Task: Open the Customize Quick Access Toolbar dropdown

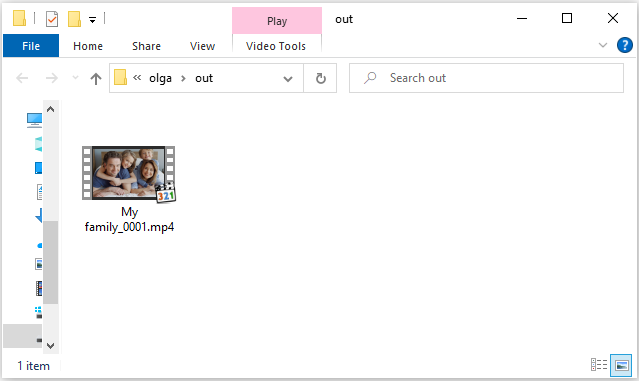Action: click(x=93, y=20)
